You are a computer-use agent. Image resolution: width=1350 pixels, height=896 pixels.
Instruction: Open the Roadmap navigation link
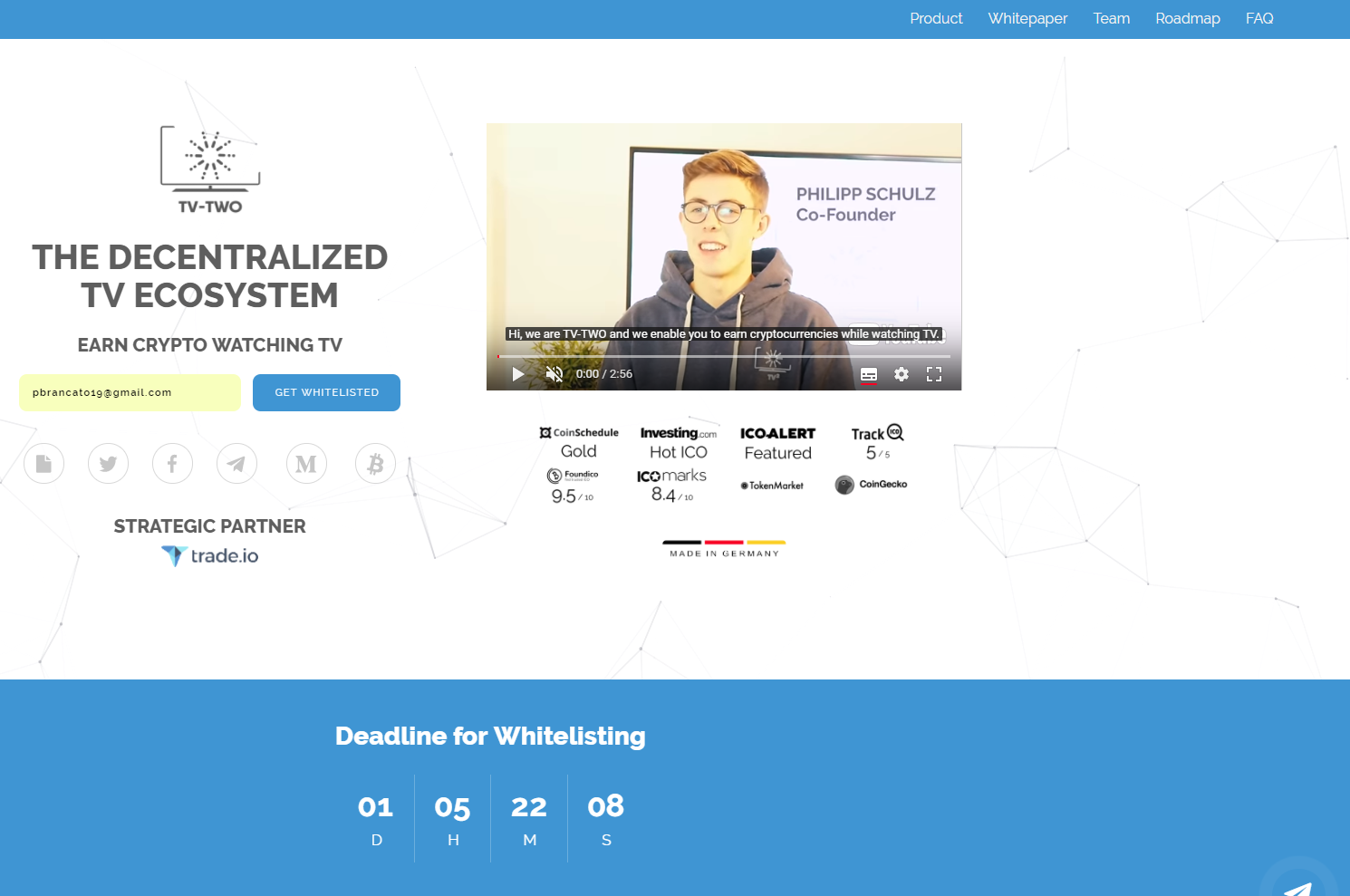point(1188,18)
